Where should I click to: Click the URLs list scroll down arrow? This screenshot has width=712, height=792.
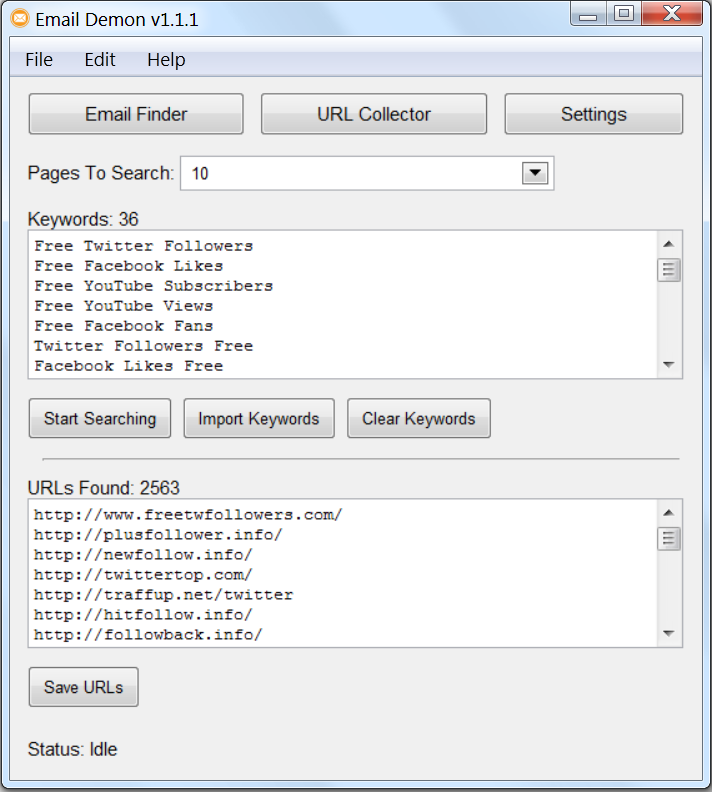(x=669, y=633)
